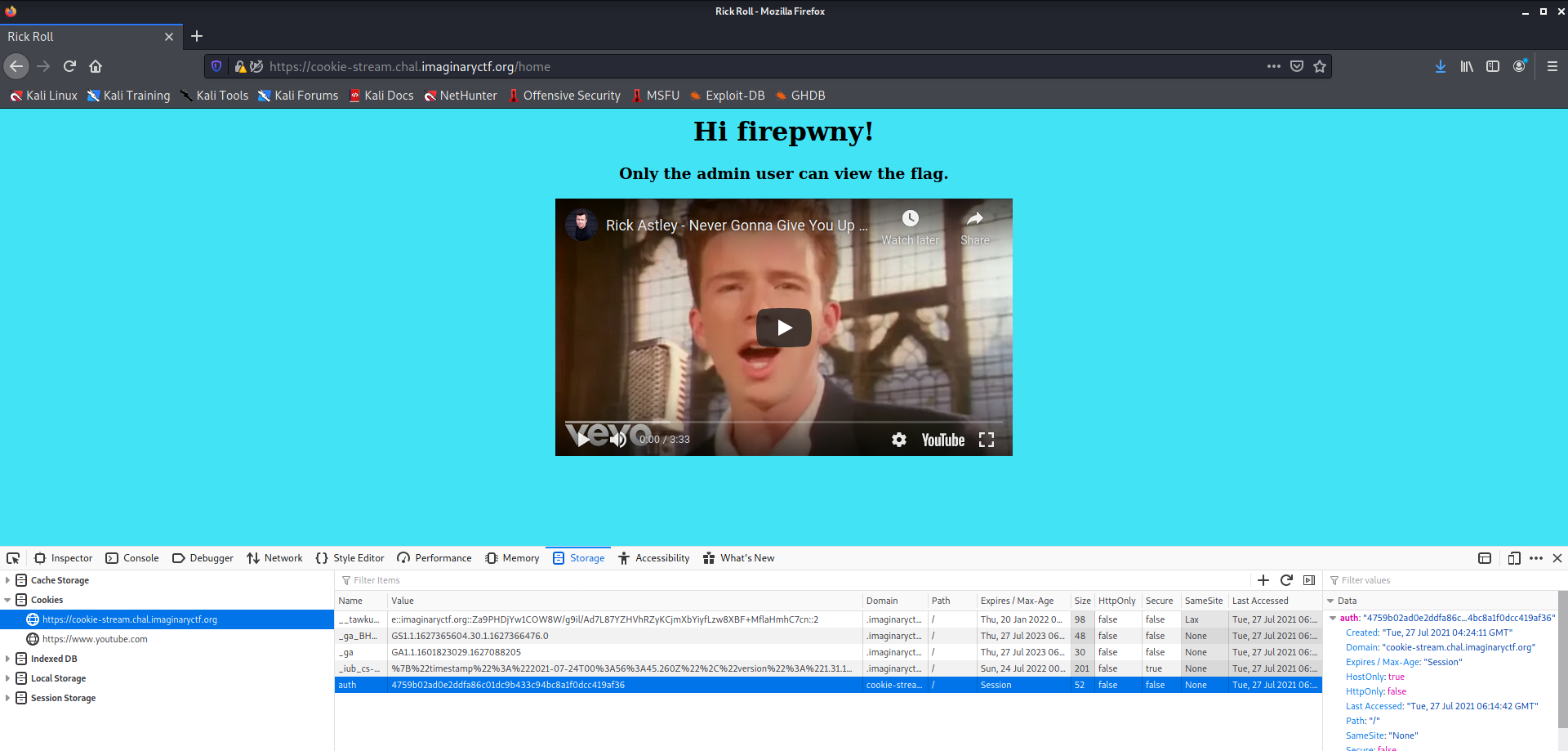Open the Memory tab
The image size is (1568, 751).
[512, 558]
